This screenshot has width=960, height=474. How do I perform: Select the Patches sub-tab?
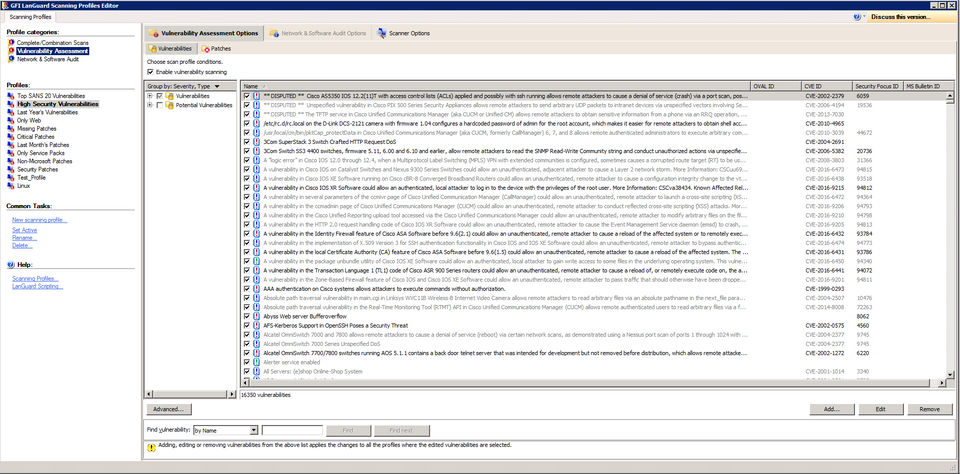click(x=216, y=48)
